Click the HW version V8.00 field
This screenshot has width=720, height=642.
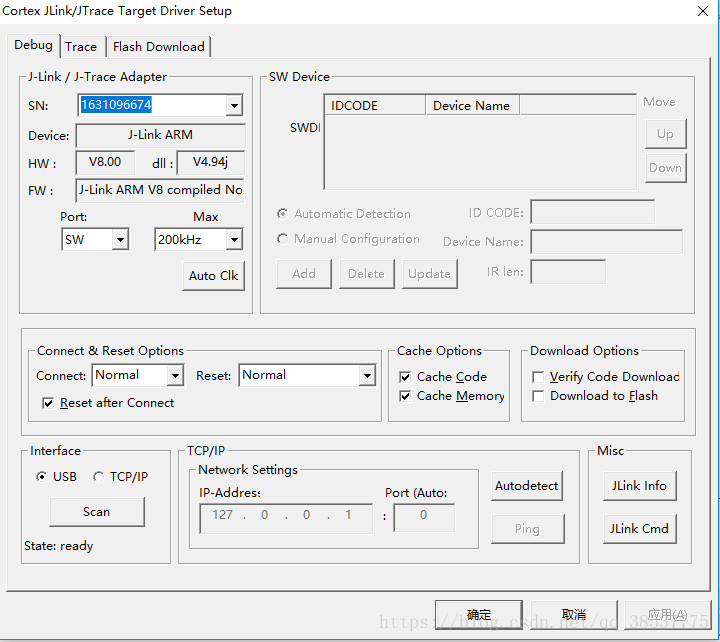point(105,162)
